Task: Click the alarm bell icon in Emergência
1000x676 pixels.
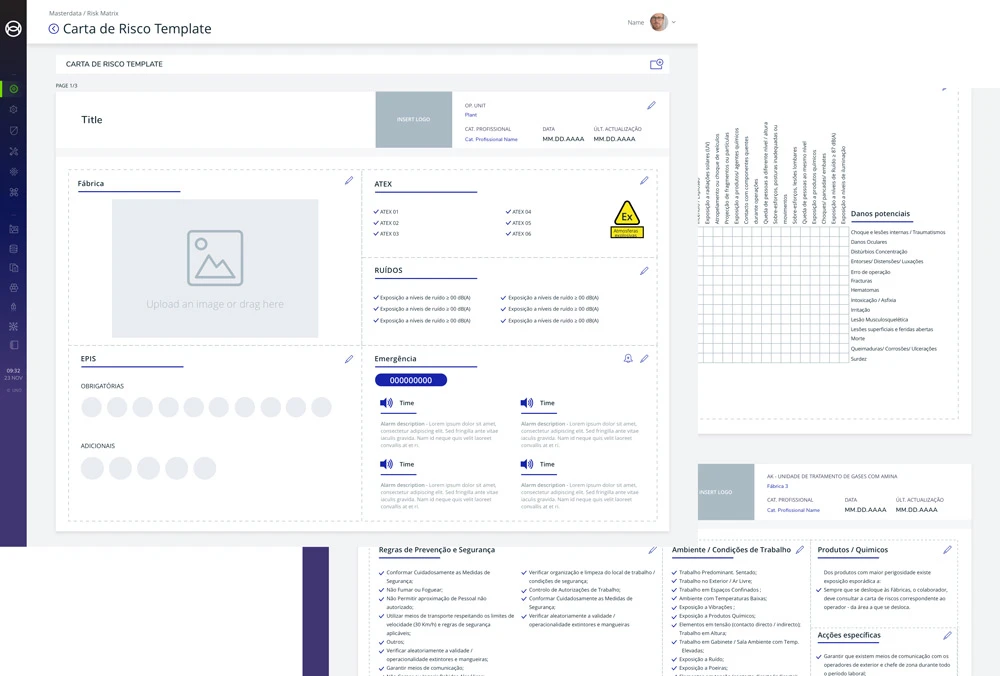Action: coord(627,358)
